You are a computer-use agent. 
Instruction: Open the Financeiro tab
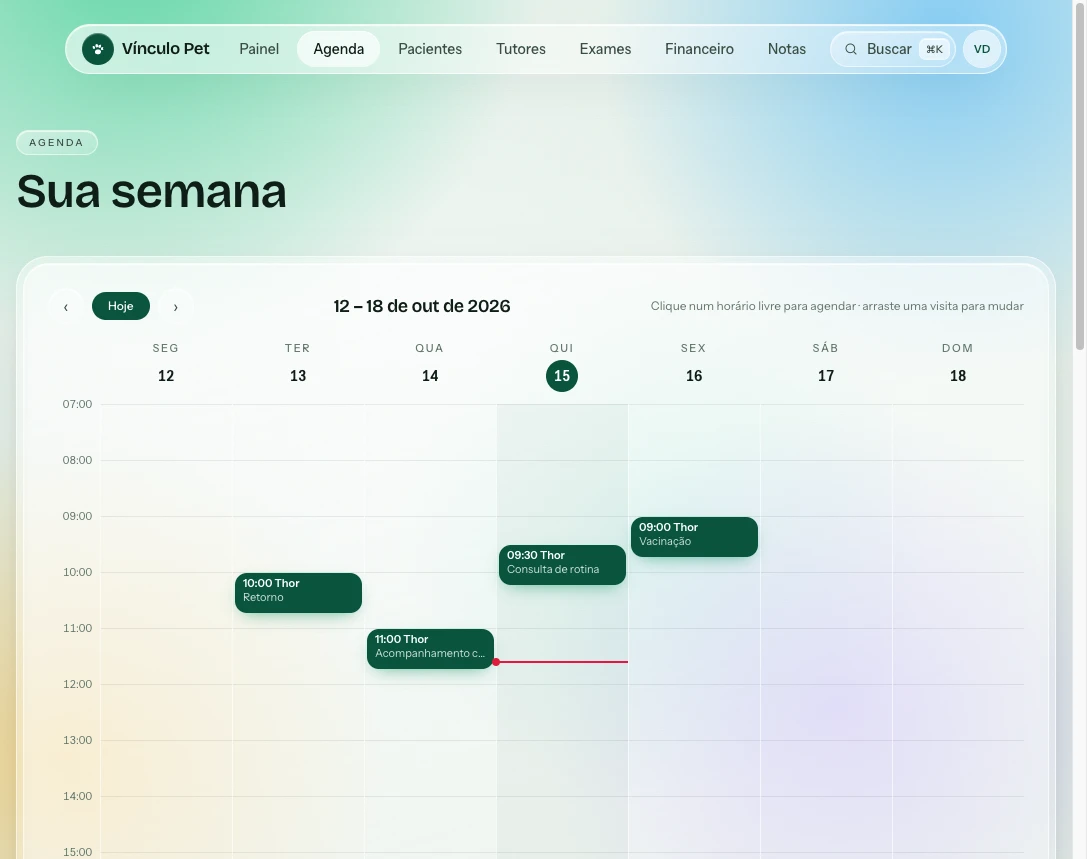(699, 49)
